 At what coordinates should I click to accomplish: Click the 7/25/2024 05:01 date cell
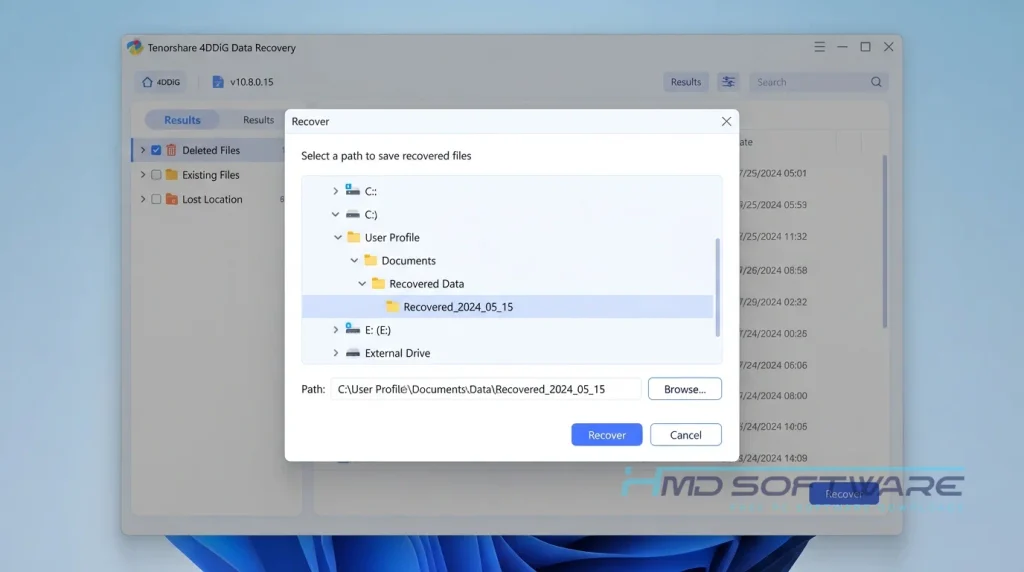tap(773, 173)
